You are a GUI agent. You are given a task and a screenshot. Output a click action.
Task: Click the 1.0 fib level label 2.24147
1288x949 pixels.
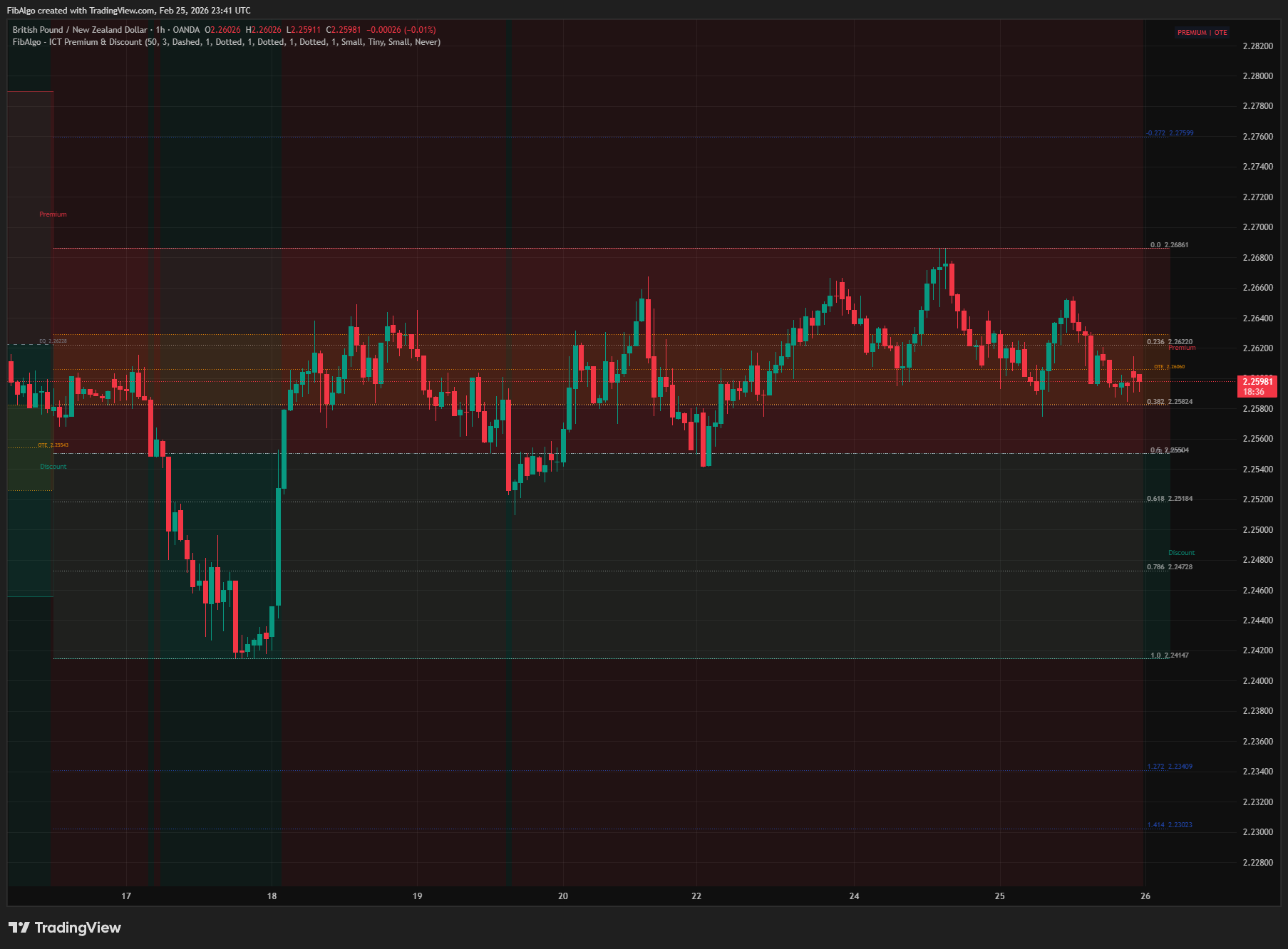pos(1169,655)
